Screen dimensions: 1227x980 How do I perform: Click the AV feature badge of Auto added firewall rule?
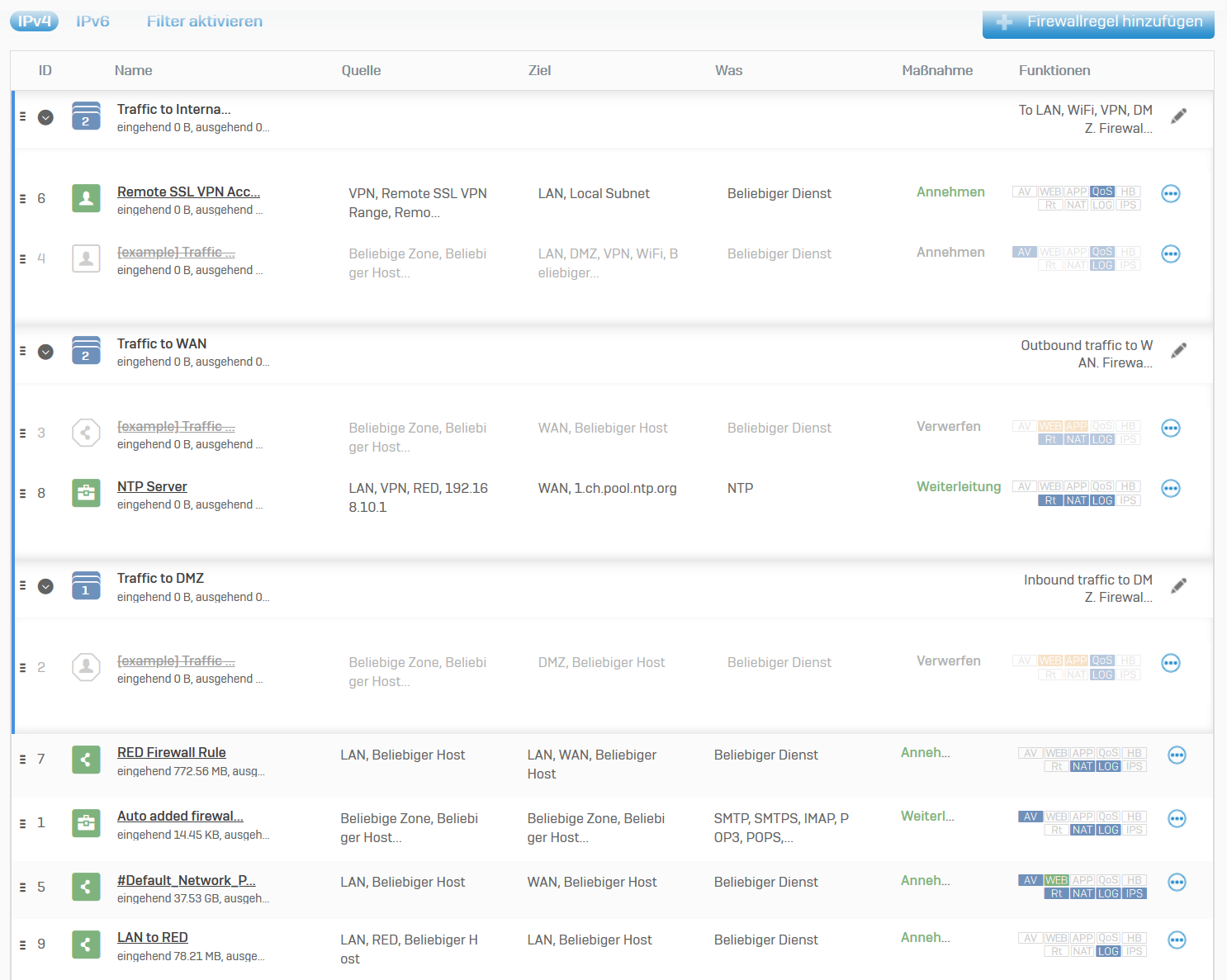pyautogui.click(x=1030, y=817)
